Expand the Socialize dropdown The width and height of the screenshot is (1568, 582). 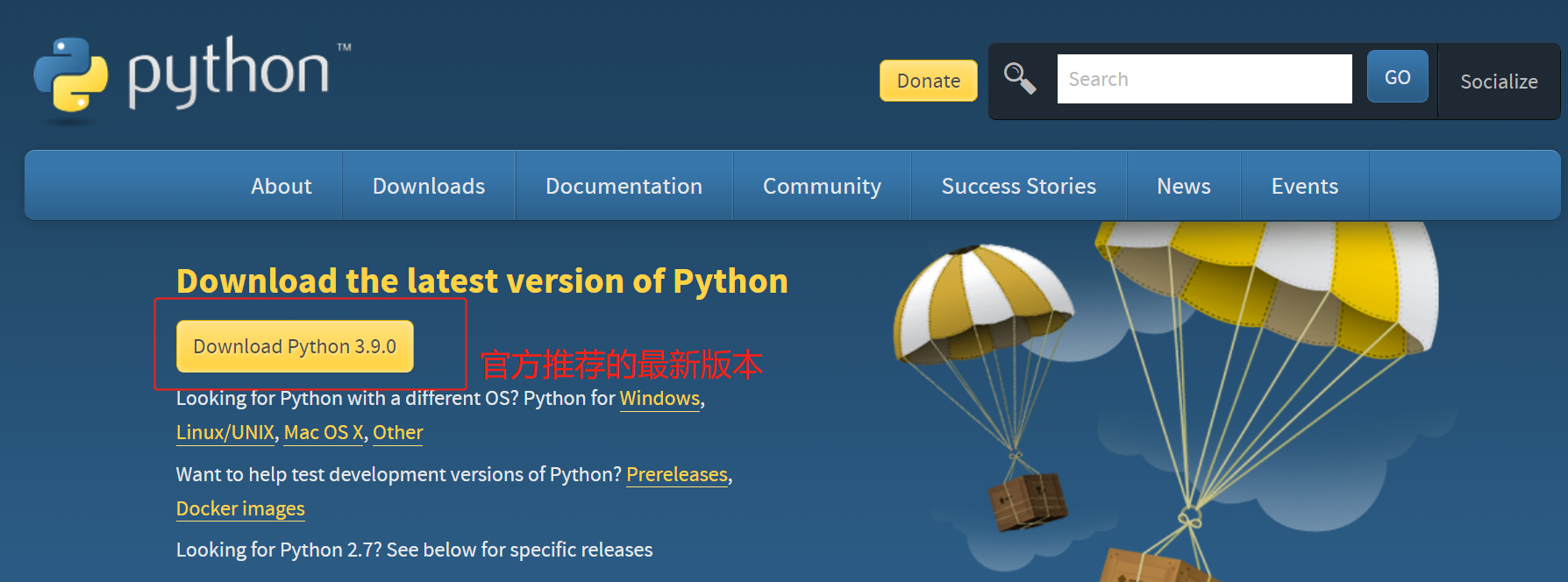pos(1499,82)
